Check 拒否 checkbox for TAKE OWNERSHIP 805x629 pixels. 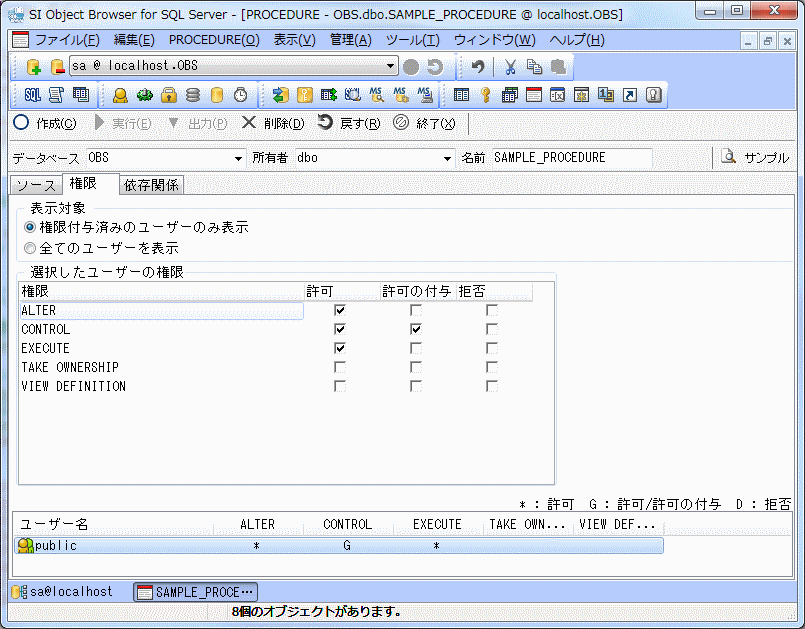click(x=491, y=367)
